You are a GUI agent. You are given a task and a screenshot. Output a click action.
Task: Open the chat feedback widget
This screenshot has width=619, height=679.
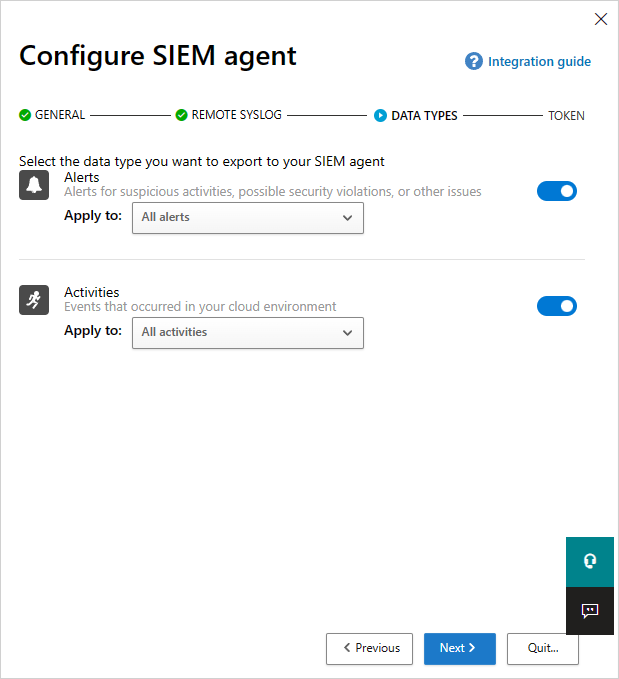click(x=590, y=610)
